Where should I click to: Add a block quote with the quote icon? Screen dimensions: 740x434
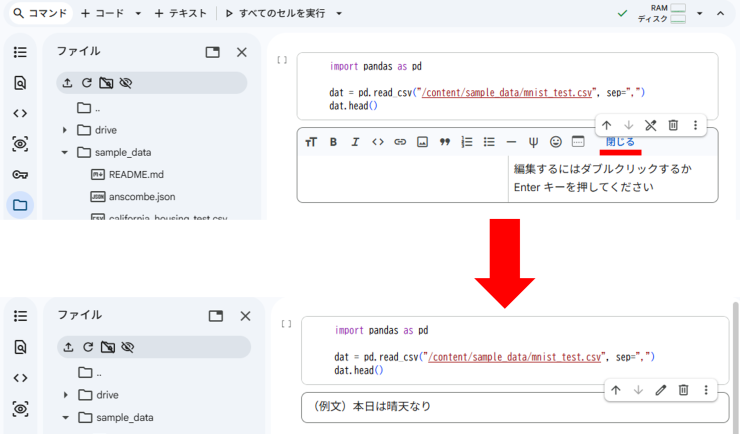click(444, 142)
